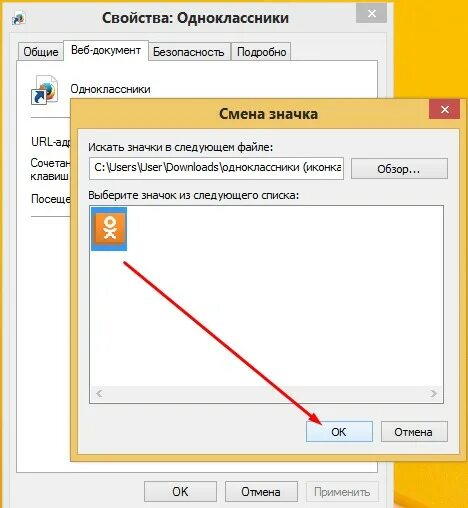Click right arrow of icon list scrollbar
Viewport: 468px width, 508px height.
coord(433,394)
